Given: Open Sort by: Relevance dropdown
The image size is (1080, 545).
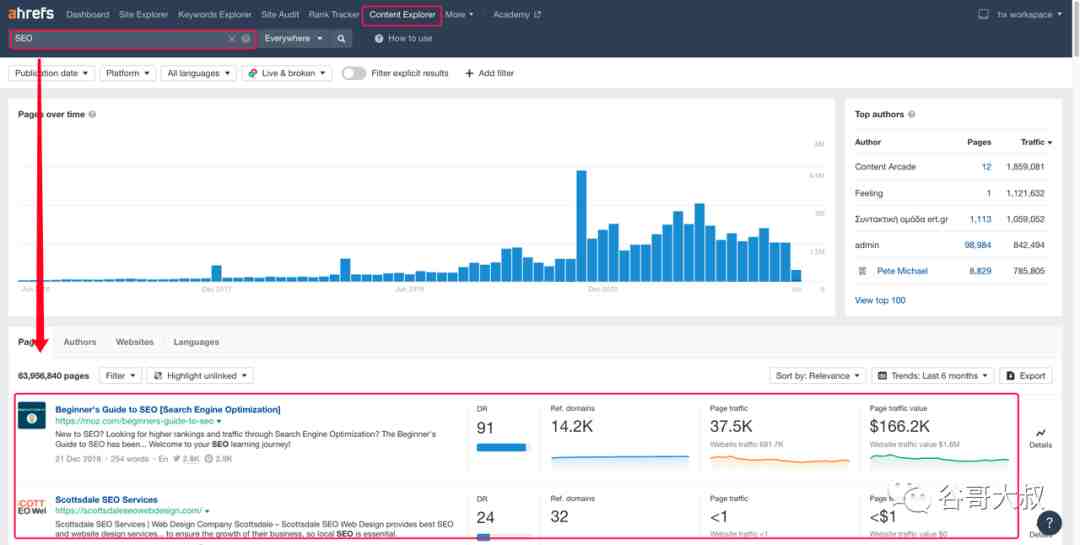Looking at the screenshot, I should pos(818,376).
